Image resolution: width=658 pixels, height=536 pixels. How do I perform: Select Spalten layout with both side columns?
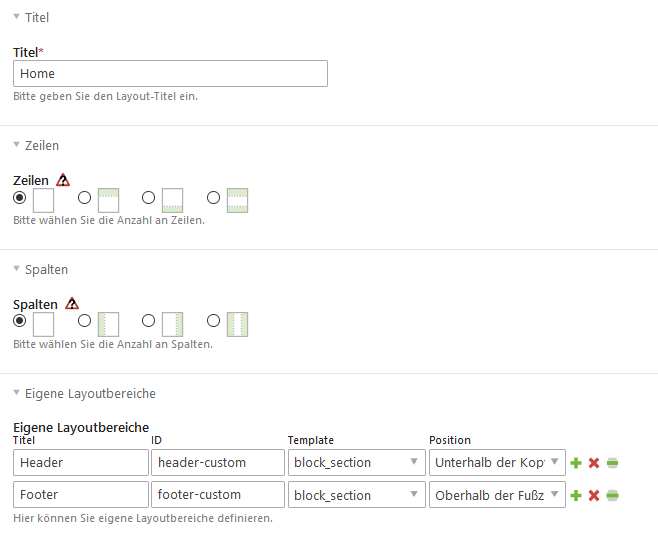point(214,321)
